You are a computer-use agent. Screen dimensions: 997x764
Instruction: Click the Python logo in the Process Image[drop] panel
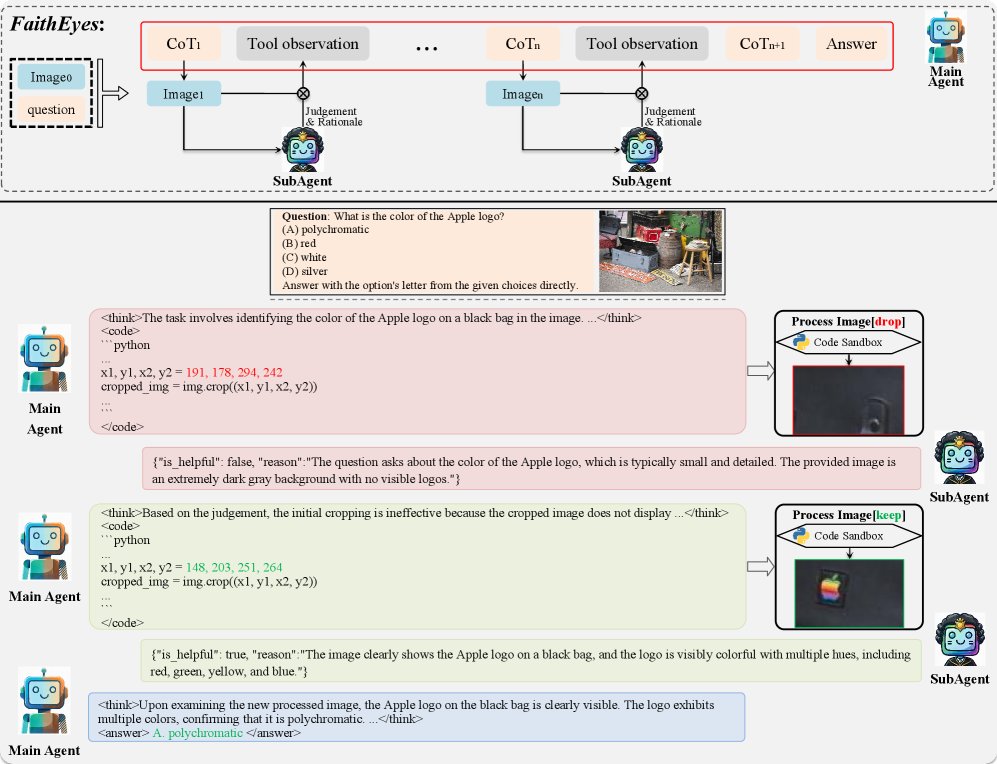(x=801, y=342)
